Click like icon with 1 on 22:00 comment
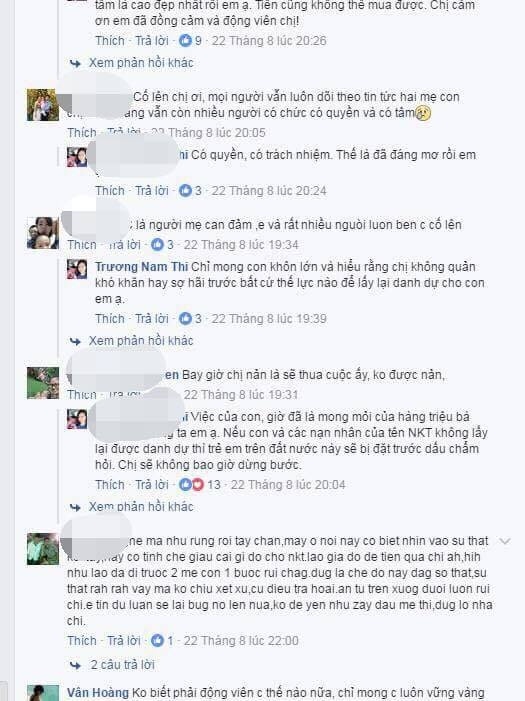The width and height of the screenshot is (525, 701). pyautogui.click(x=157, y=641)
